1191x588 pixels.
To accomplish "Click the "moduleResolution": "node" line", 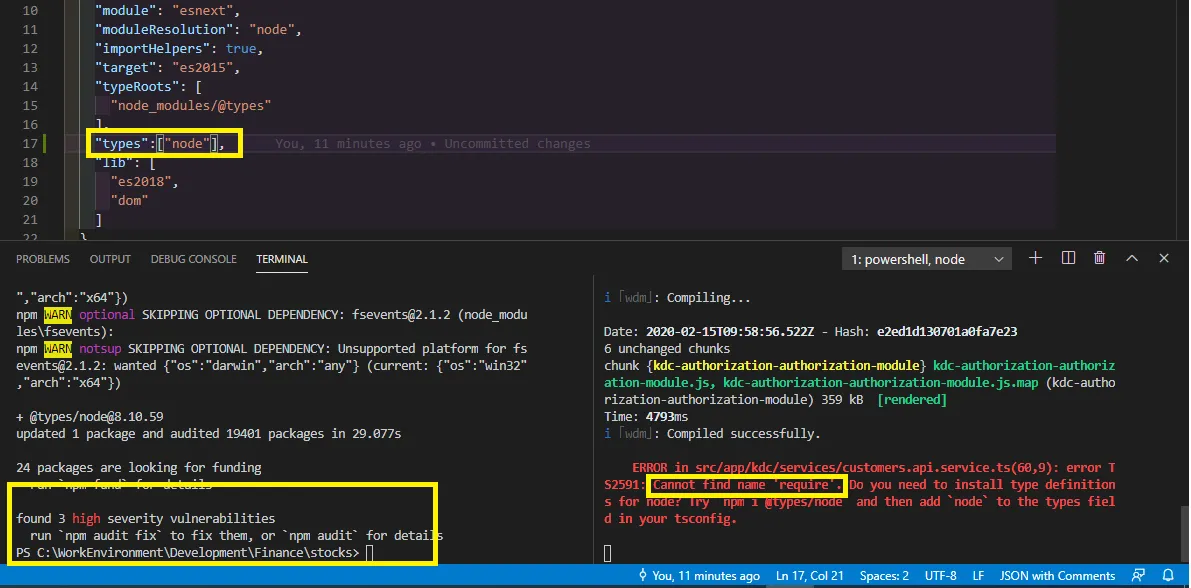I will [198, 30].
